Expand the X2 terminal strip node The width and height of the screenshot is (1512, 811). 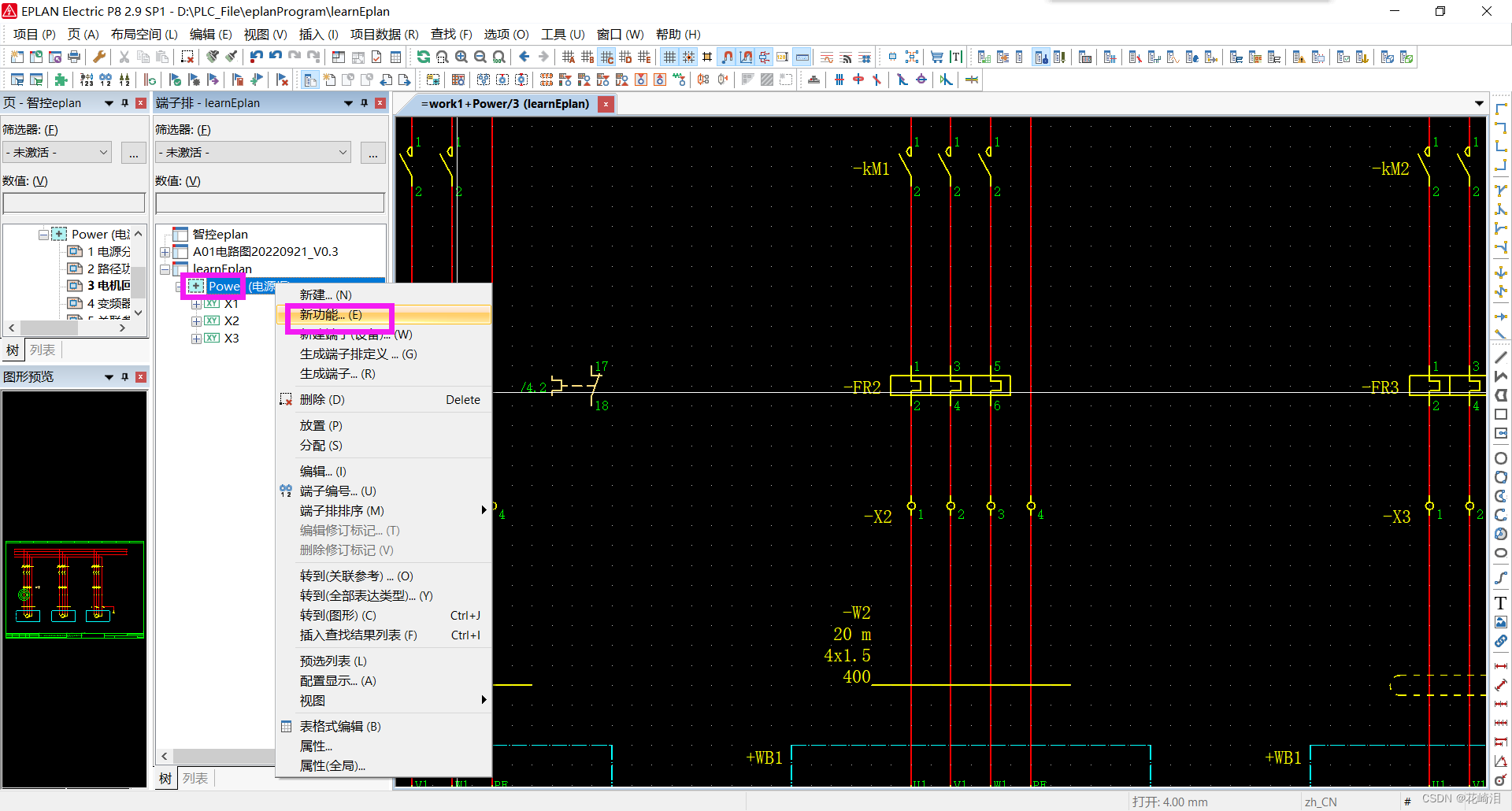tap(196, 321)
